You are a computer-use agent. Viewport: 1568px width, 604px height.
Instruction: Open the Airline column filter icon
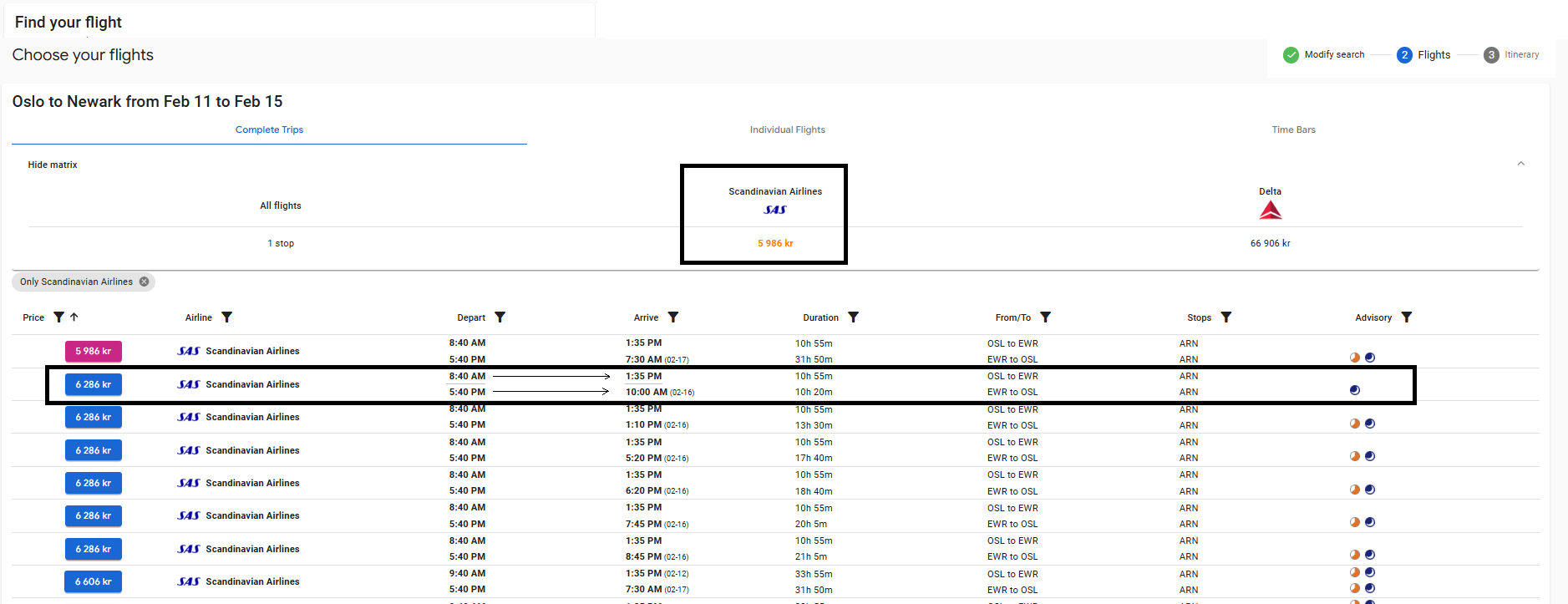click(x=227, y=317)
